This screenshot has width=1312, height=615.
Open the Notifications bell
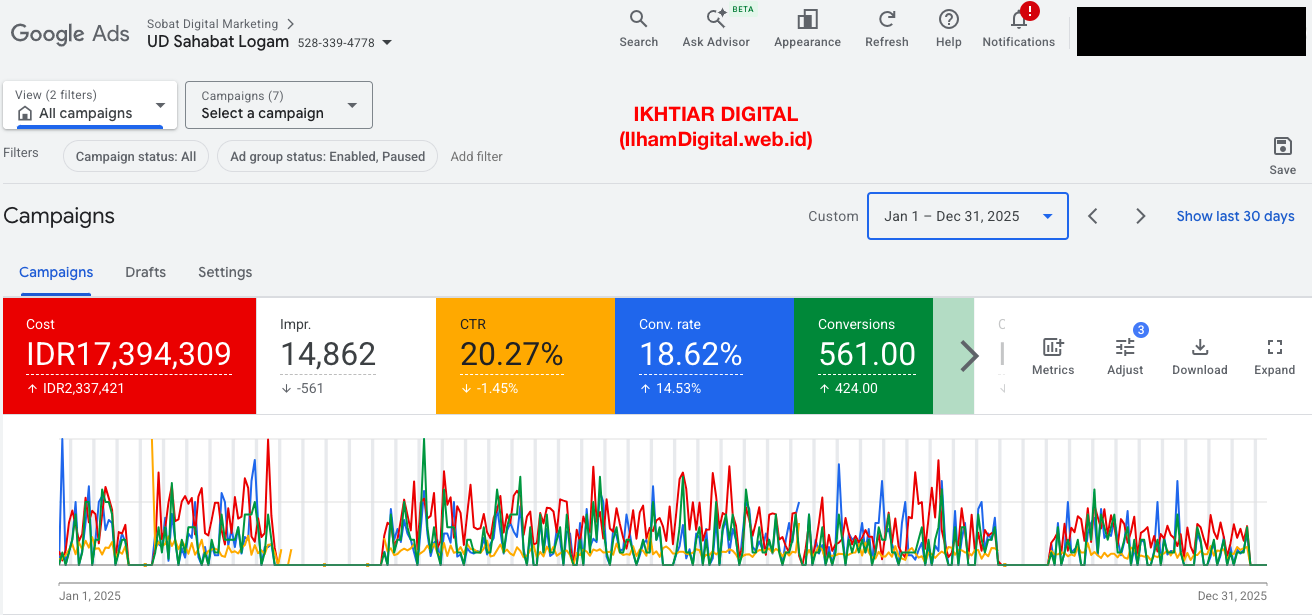(x=1018, y=20)
